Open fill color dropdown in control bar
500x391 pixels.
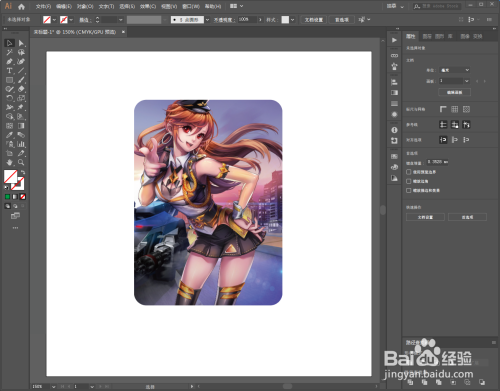[54, 20]
